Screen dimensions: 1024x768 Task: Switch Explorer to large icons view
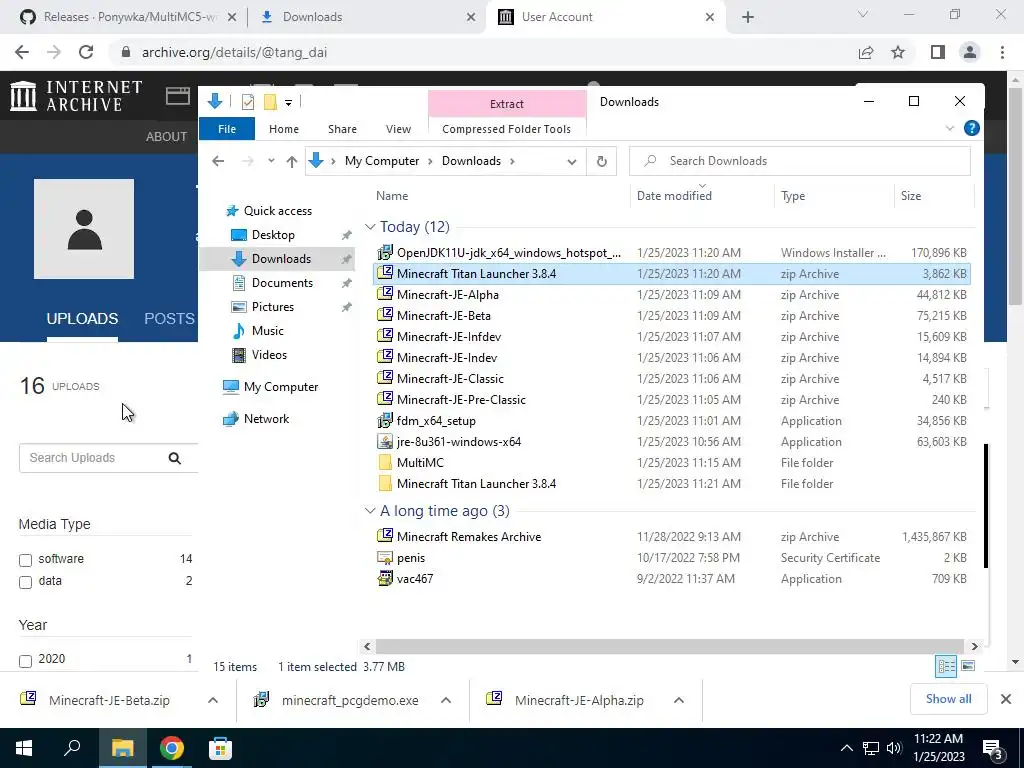pyautogui.click(x=968, y=666)
